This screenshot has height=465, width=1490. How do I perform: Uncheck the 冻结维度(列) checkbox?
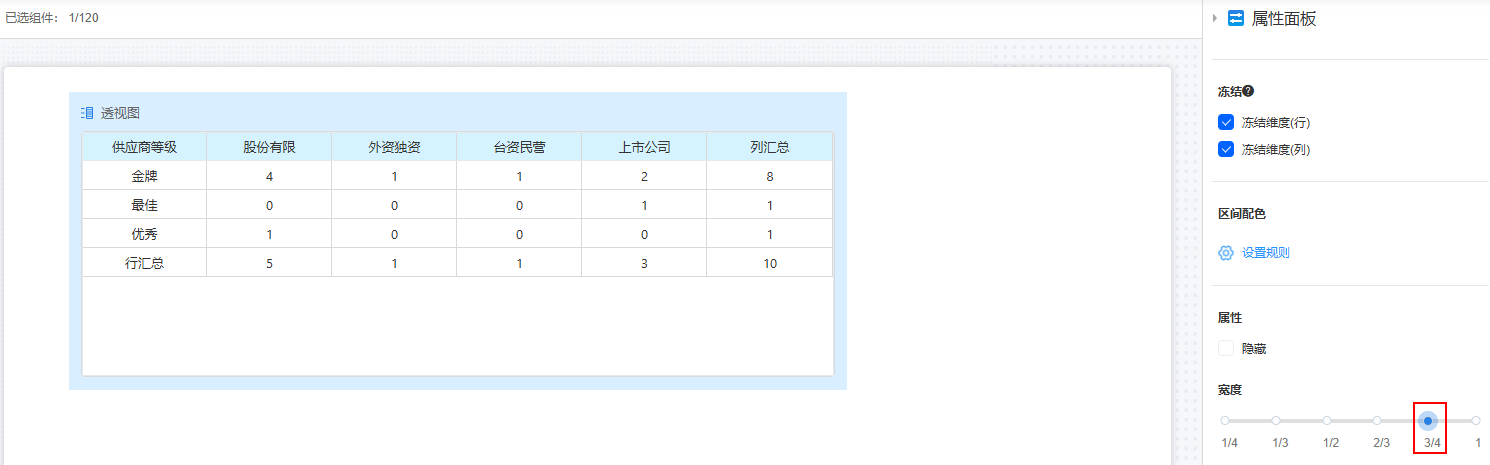(x=1226, y=149)
